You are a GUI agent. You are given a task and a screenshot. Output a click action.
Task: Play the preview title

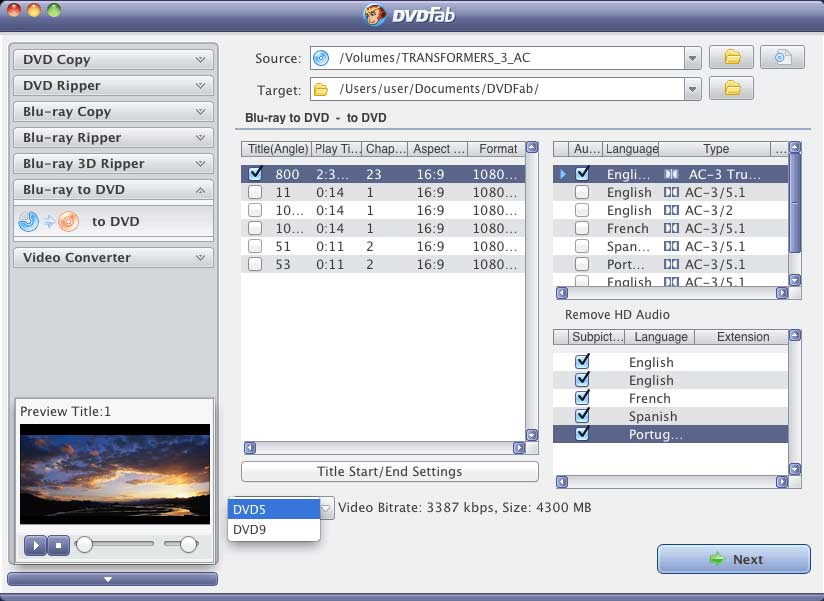tap(35, 546)
